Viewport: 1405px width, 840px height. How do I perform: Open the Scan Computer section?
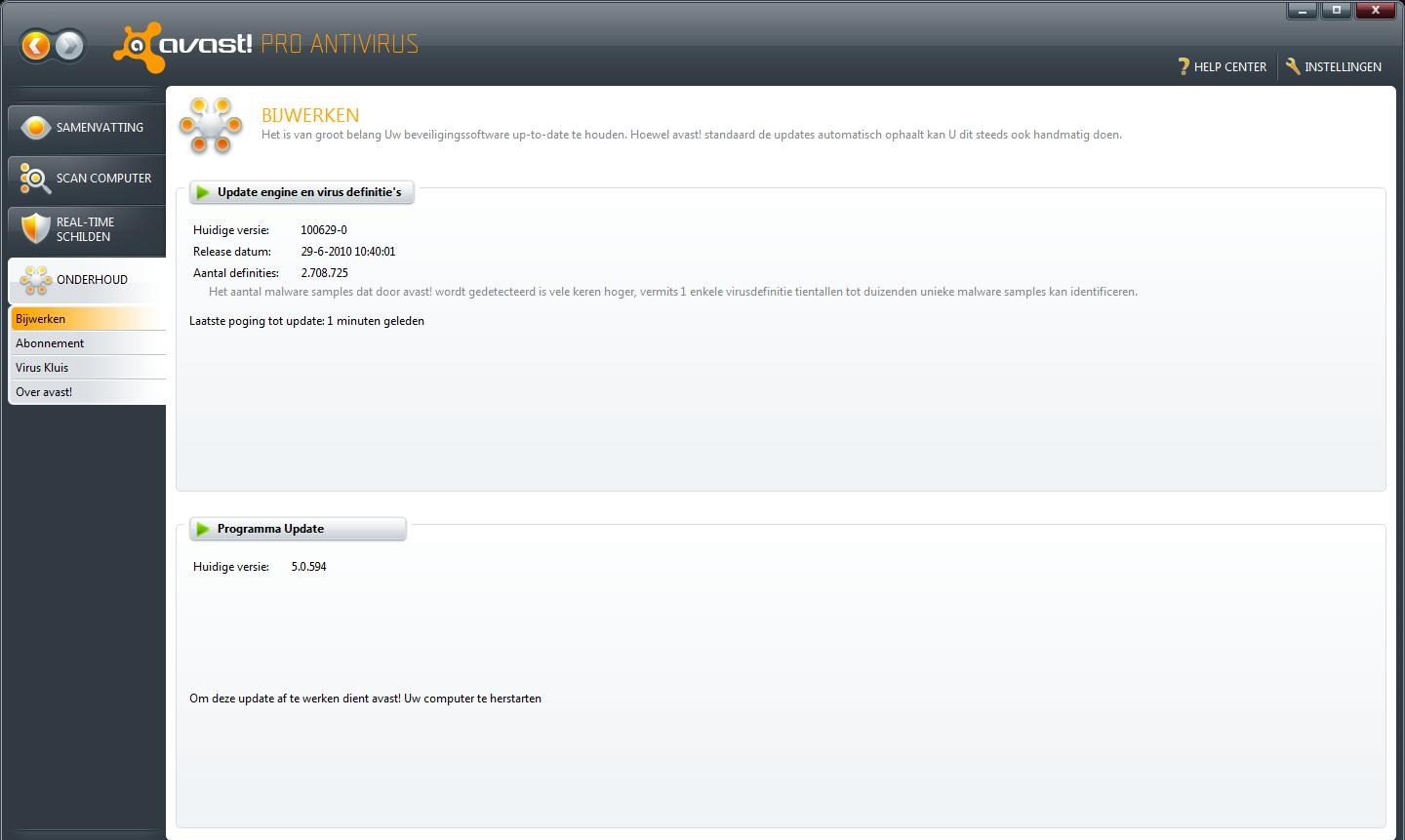coord(87,179)
